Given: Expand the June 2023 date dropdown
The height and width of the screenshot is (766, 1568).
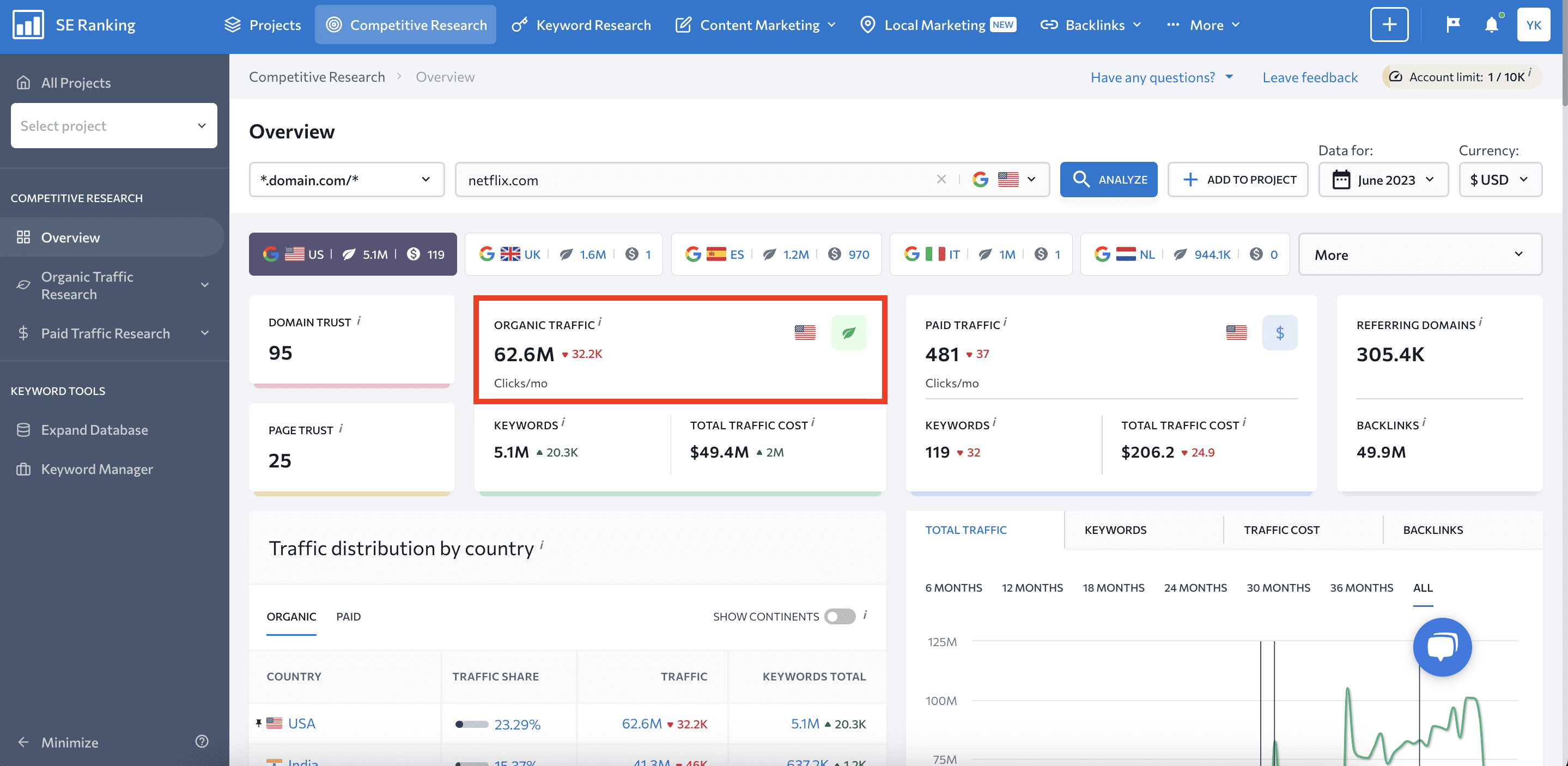Looking at the screenshot, I should tap(1384, 180).
